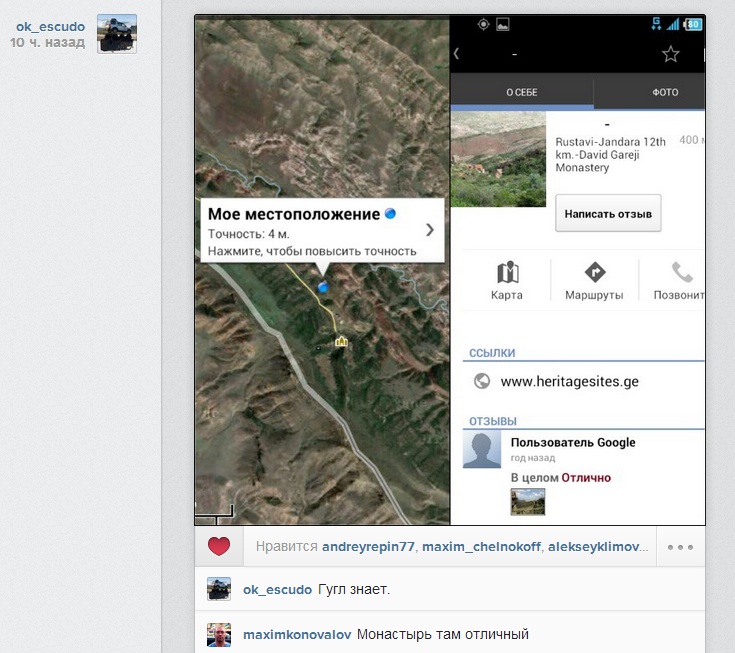Click the год назад review date

533,458
